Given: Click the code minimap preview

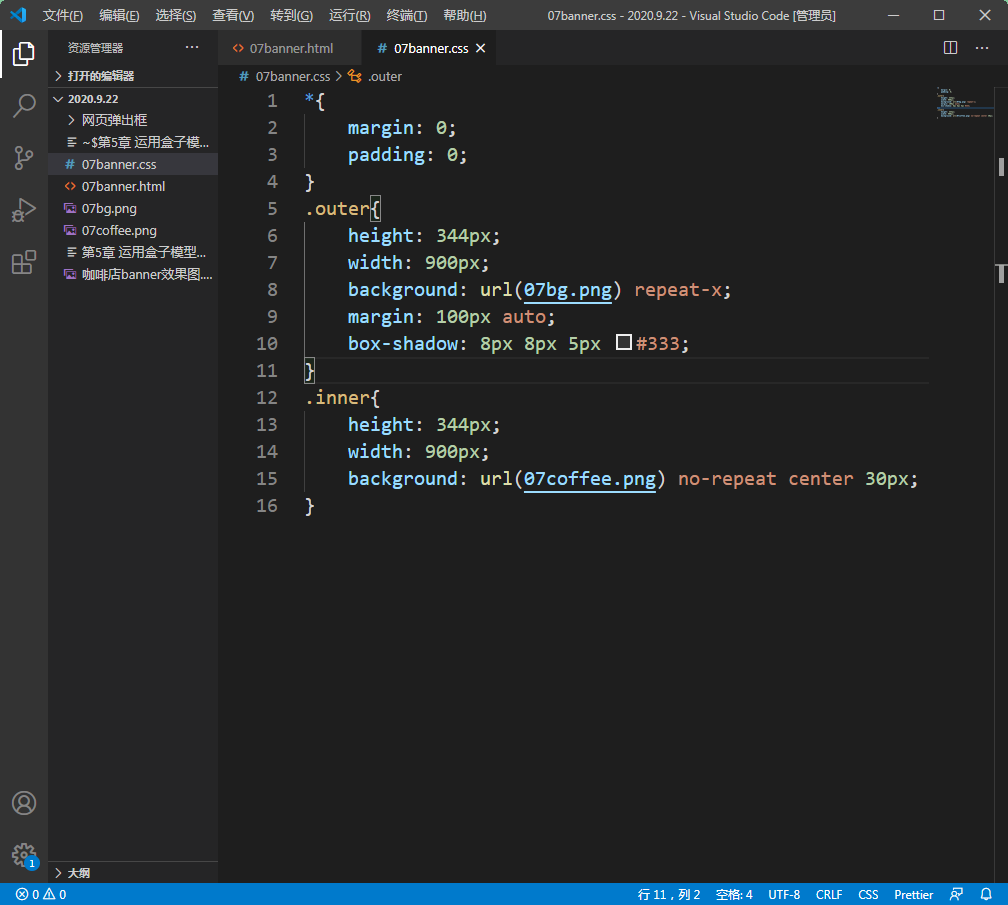Looking at the screenshot, I should [964, 103].
